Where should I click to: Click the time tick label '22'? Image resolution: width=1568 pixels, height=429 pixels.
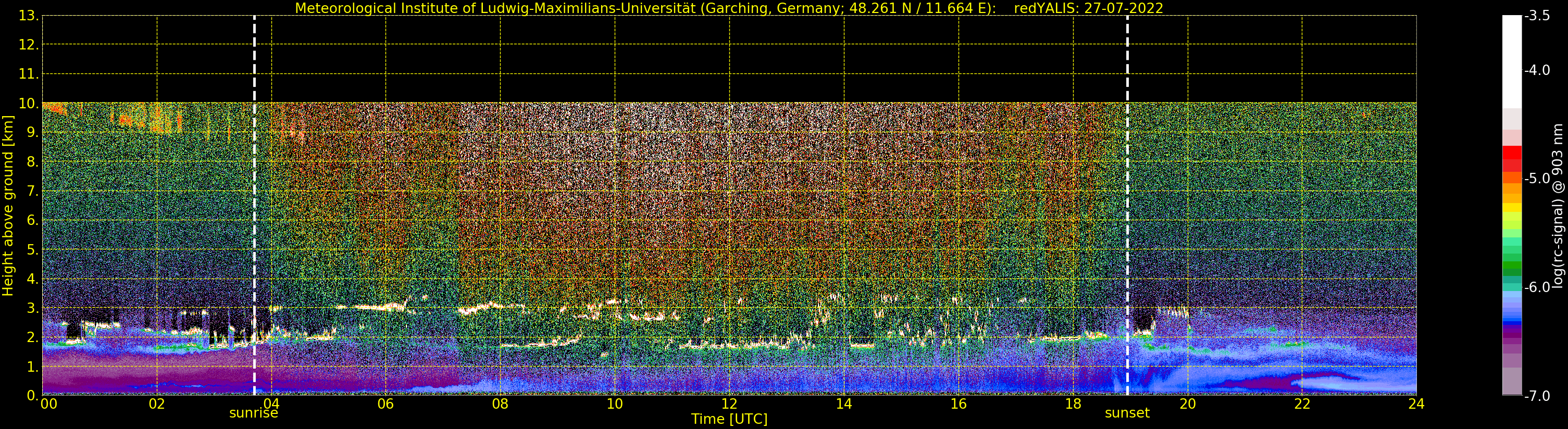click(x=1302, y=404)
